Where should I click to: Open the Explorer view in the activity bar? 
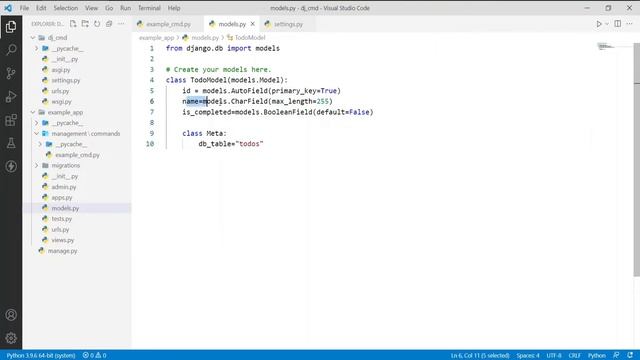11,27
